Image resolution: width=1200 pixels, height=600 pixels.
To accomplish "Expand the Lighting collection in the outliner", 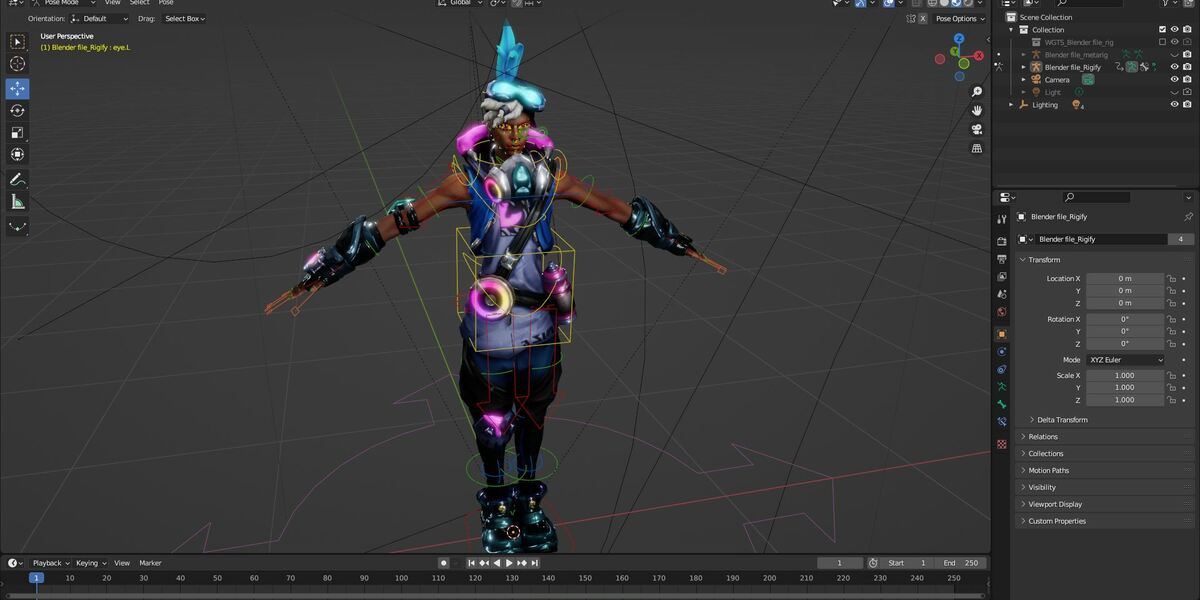I will click(x=1011, y=104).
